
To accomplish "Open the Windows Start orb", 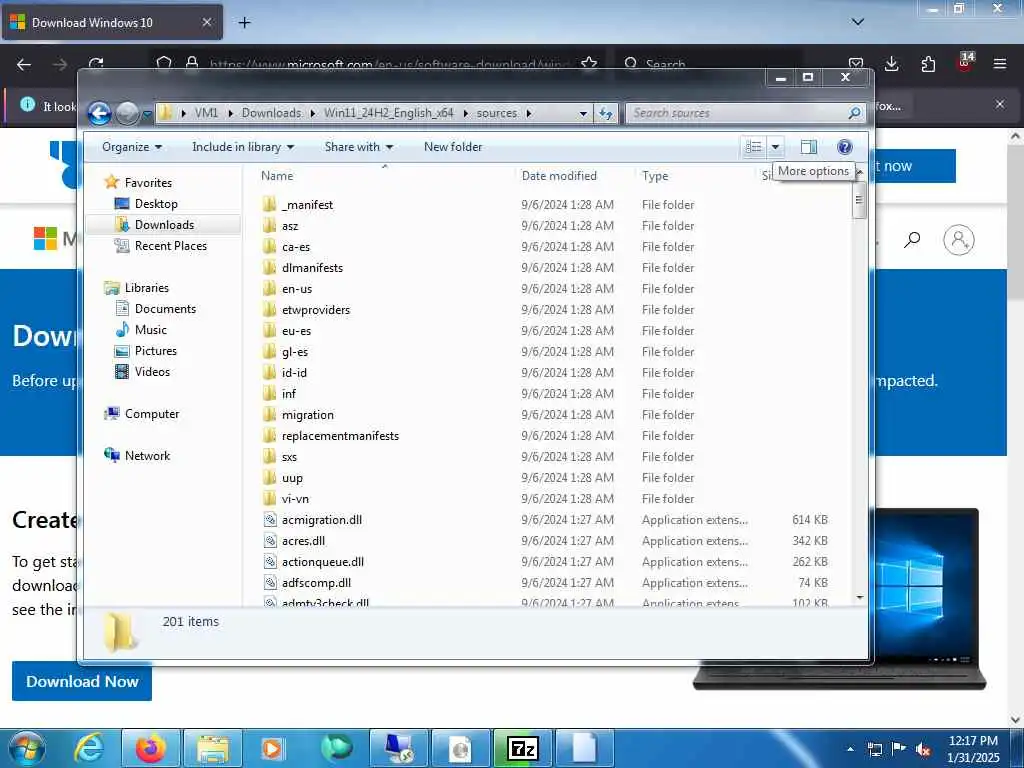I will (x=27, y=748).
